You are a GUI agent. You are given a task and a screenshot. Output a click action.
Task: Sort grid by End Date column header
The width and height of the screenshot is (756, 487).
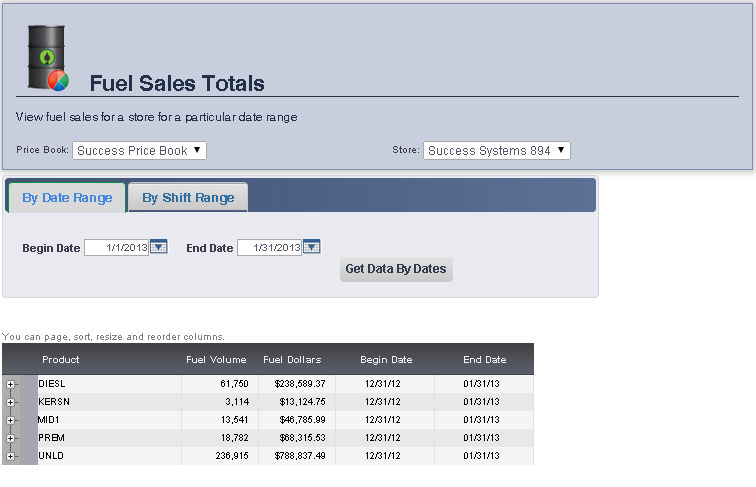point(484,360)
